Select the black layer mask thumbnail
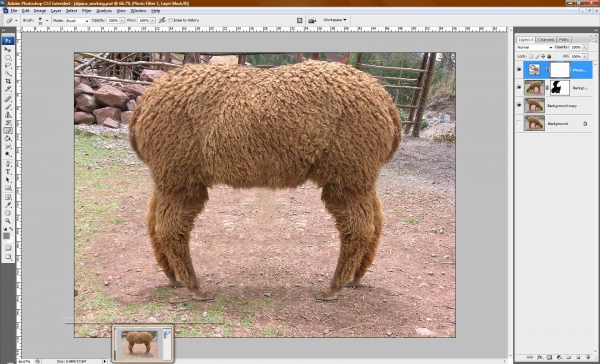This screenshot has width=600, height=364. point(560,87)
